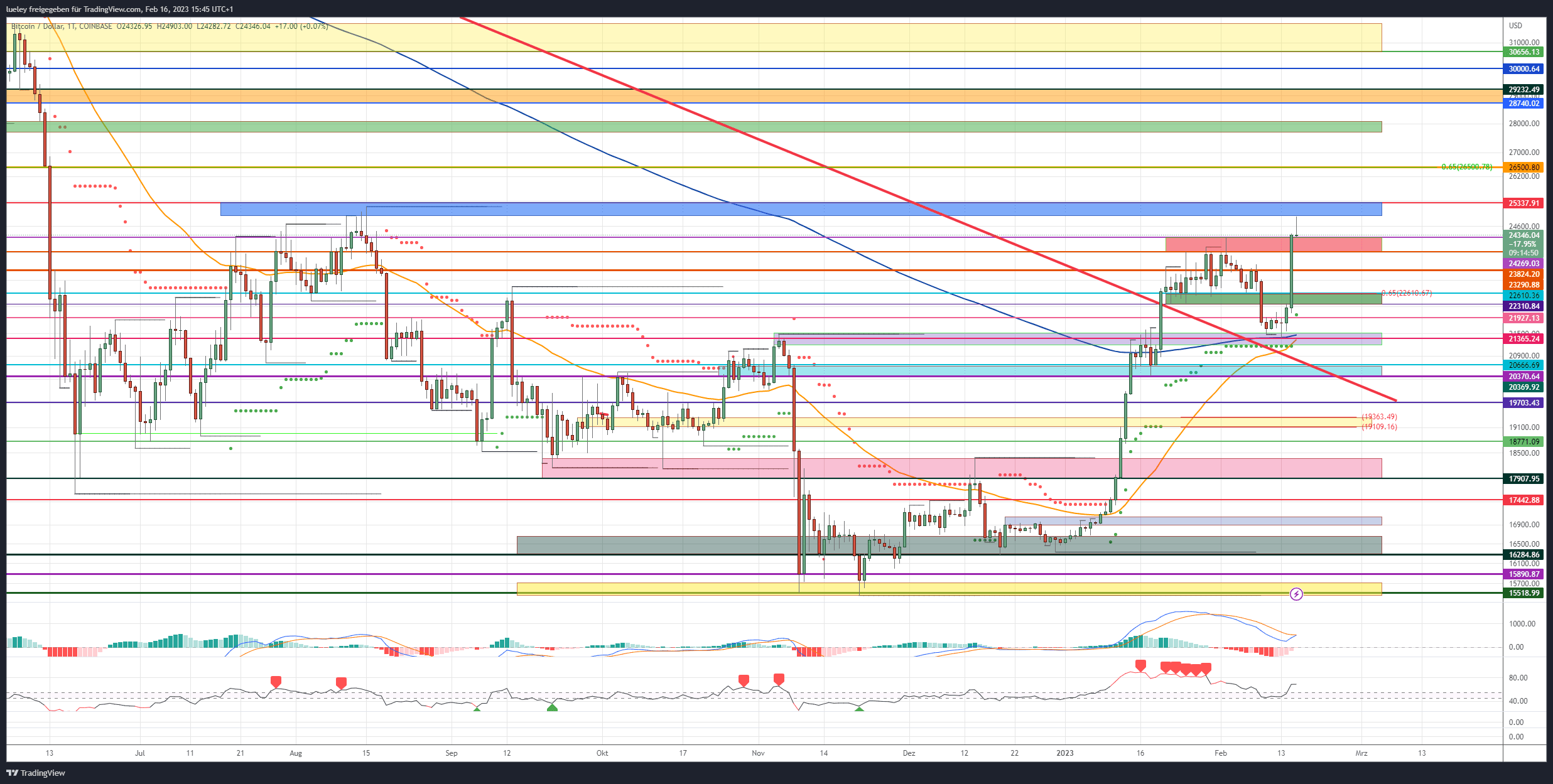Click the 23290.88 orange price label
Viewport: 1553px width, 784px height.
1522,285
